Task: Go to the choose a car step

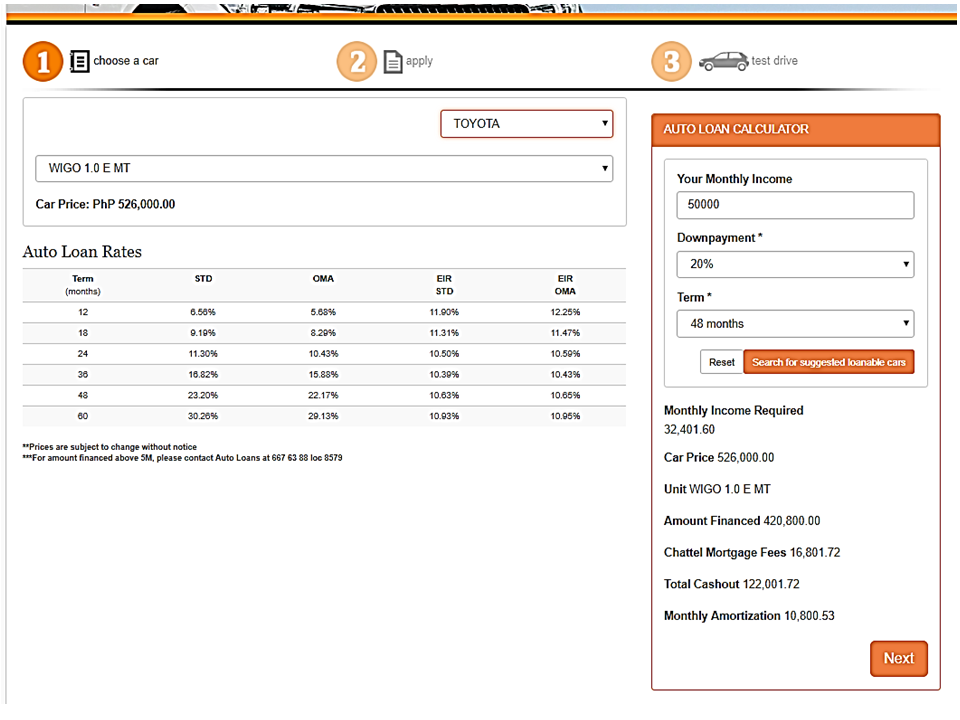Action: click(126, 61)
